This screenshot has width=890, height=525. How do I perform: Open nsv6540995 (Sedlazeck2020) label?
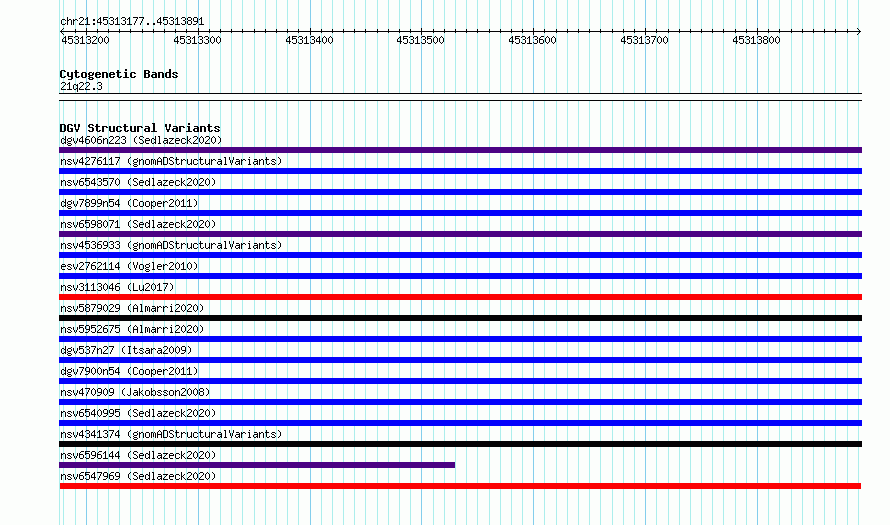point(138,413)
